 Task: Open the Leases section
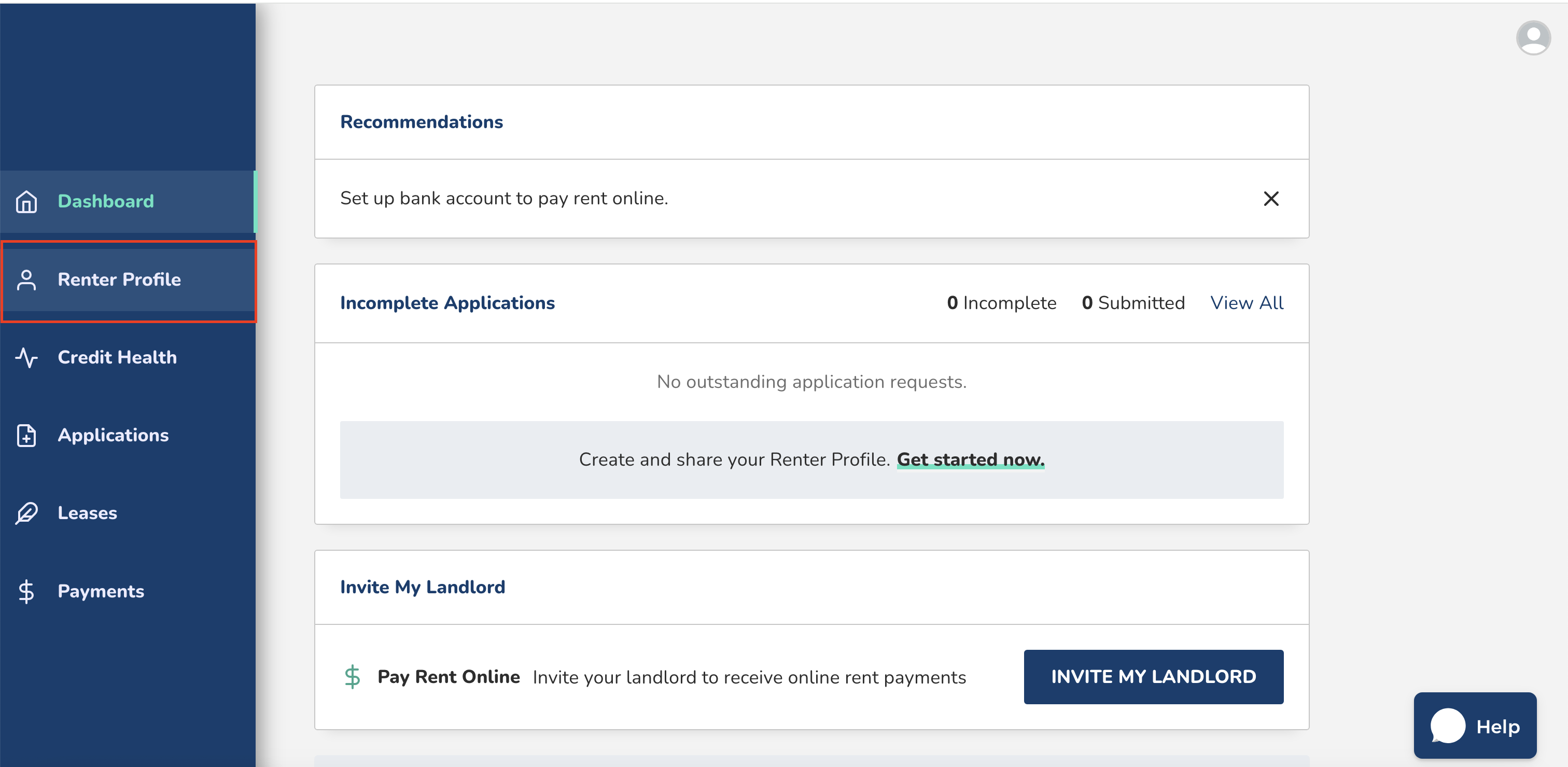pos(128,513)
